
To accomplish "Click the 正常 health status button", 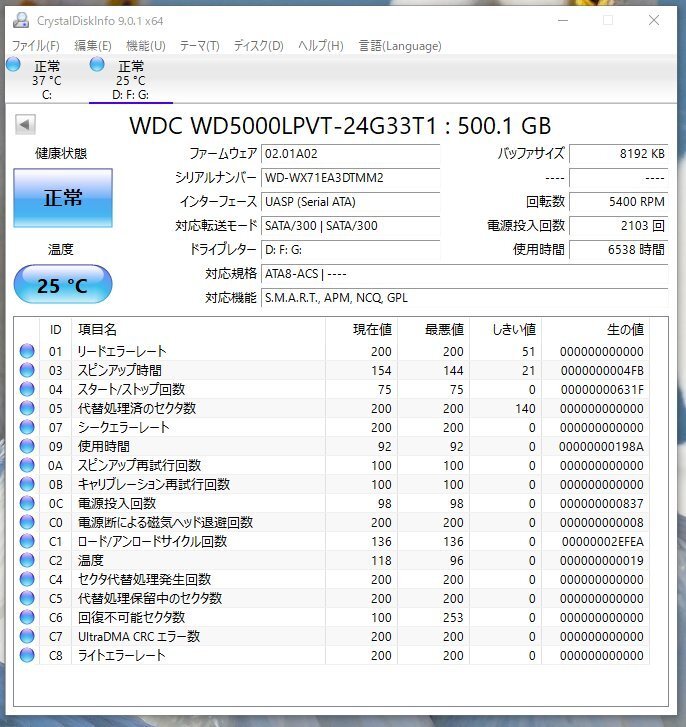I will [x=63, y=198].
